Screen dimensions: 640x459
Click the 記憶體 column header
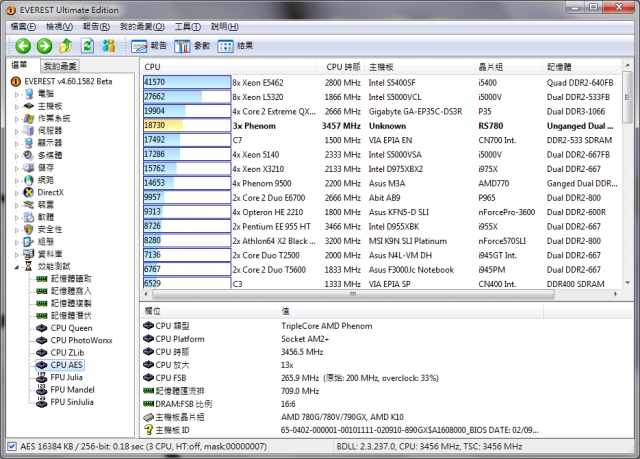582,67
